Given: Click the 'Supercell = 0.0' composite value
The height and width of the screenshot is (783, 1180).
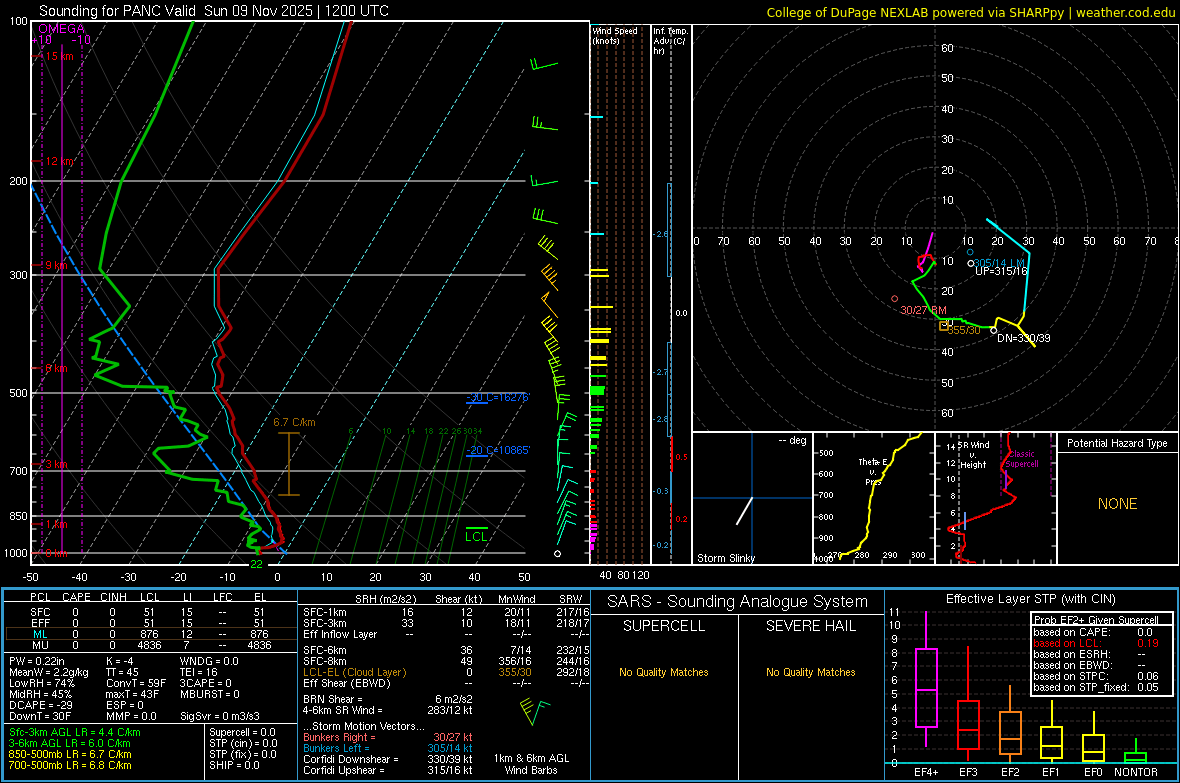Looking at the screenshot, I should point(242,732).
